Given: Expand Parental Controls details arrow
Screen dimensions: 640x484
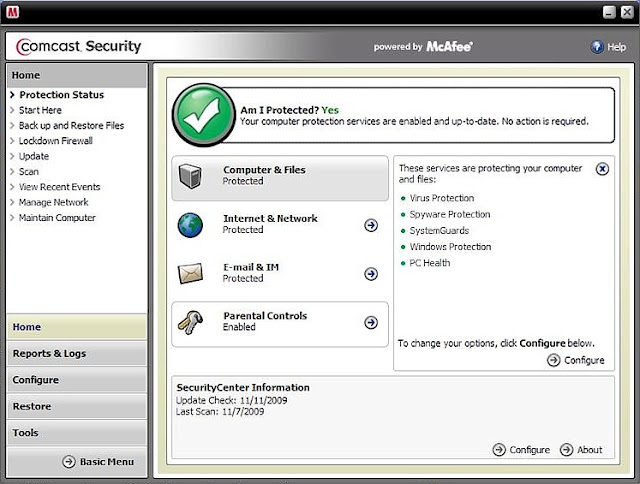Looking at the screenshot, I should coord(371,322).
